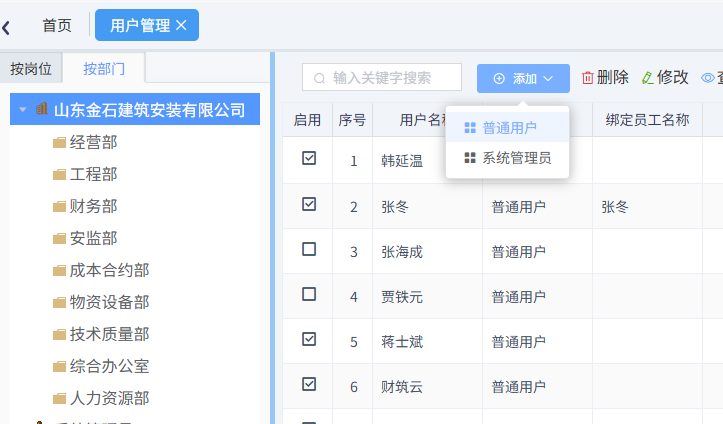Select 山东金石建筑安装有限公司 in the tree
The height and width of the screenshot is (424, 723).
pyautogui.click(x=135, y=109)
